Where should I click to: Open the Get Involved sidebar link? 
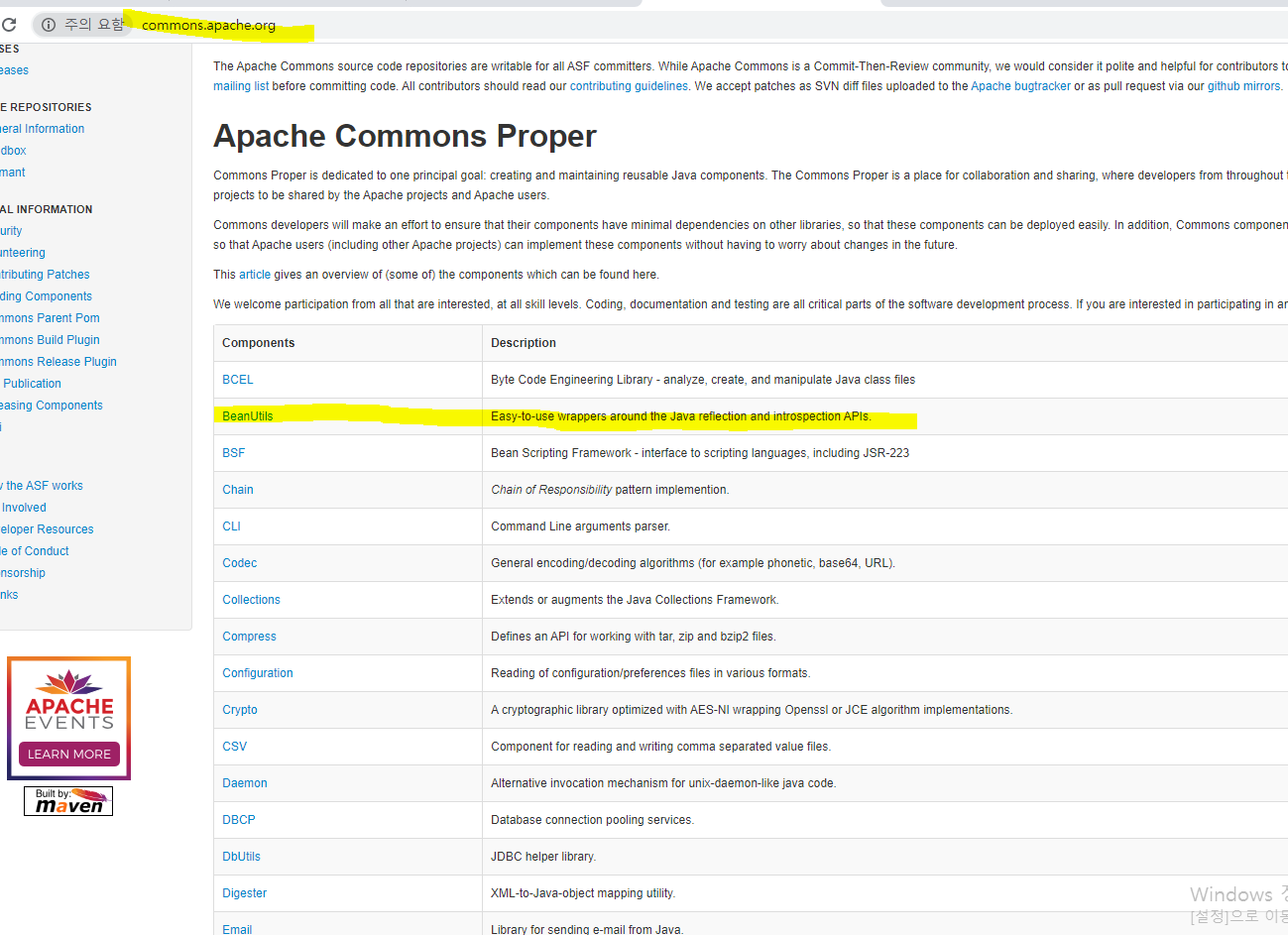23,508
